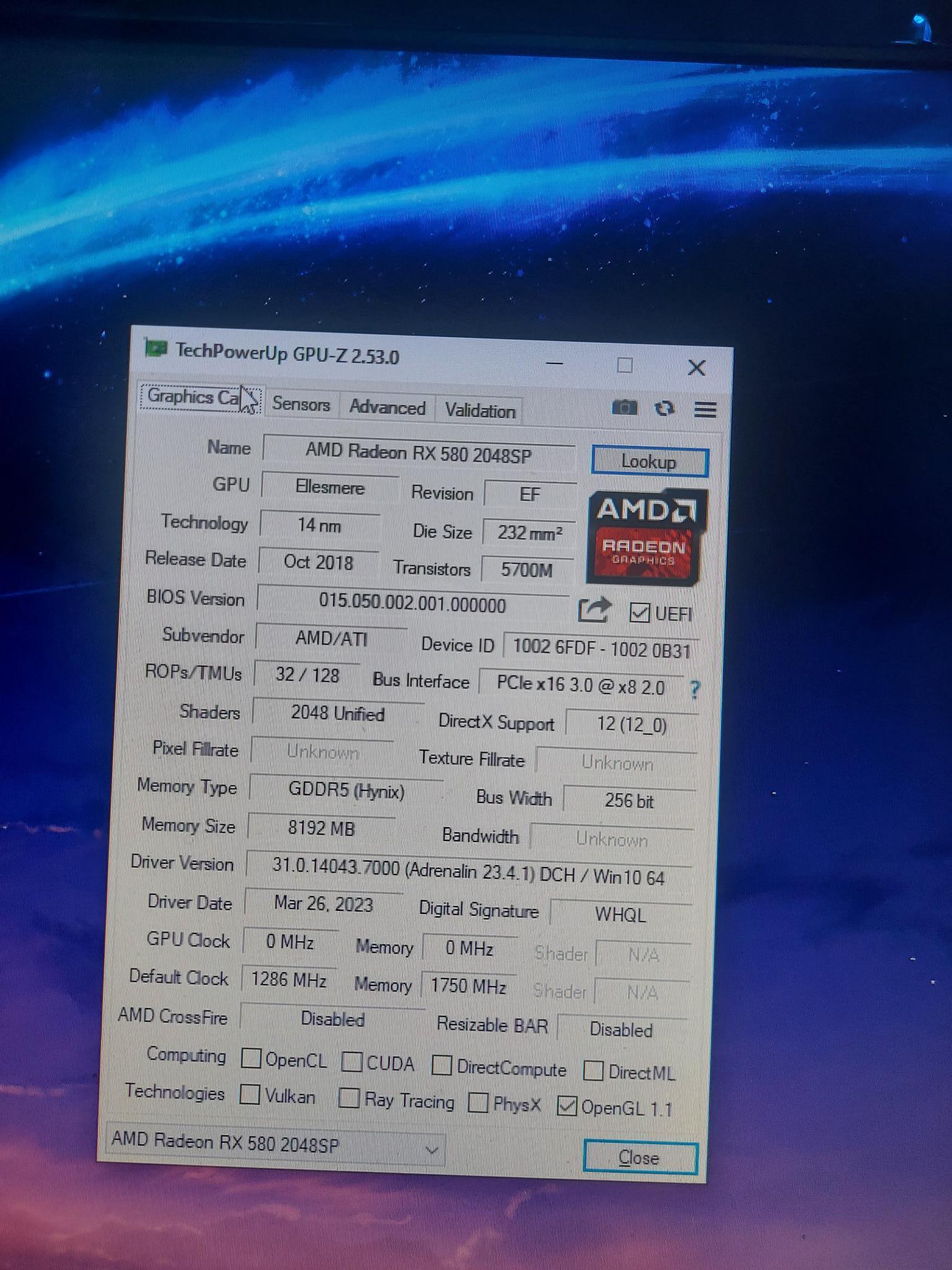Toggle the DirectCompute checkbox
This screenshot has width=952, height=1270.
point(441,1065)
